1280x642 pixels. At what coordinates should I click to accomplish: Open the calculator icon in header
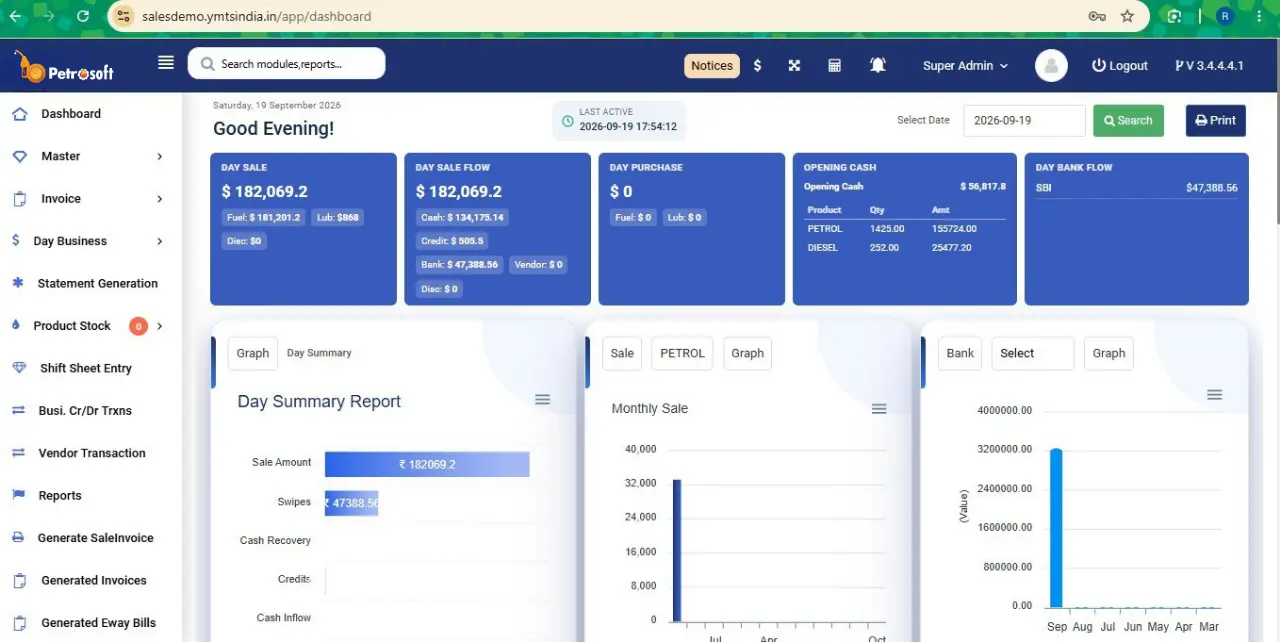834,66
